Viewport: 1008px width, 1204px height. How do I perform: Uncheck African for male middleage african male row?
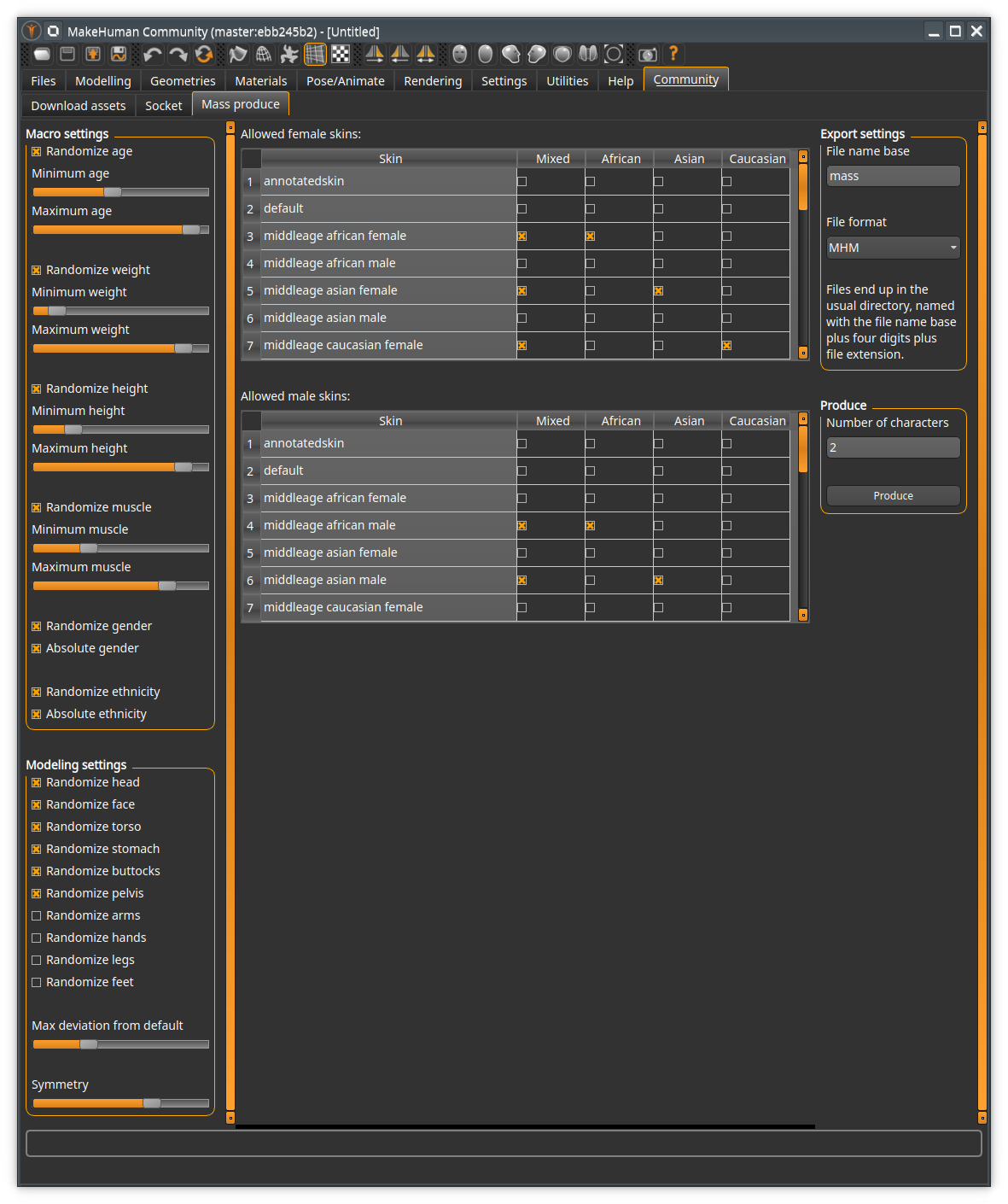coord(591,526)
